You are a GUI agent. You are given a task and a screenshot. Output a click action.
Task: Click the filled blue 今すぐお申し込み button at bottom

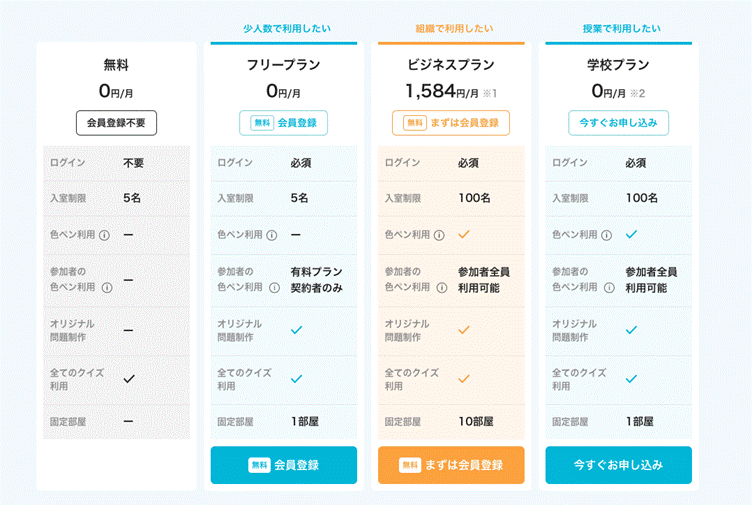coord(618,465)
